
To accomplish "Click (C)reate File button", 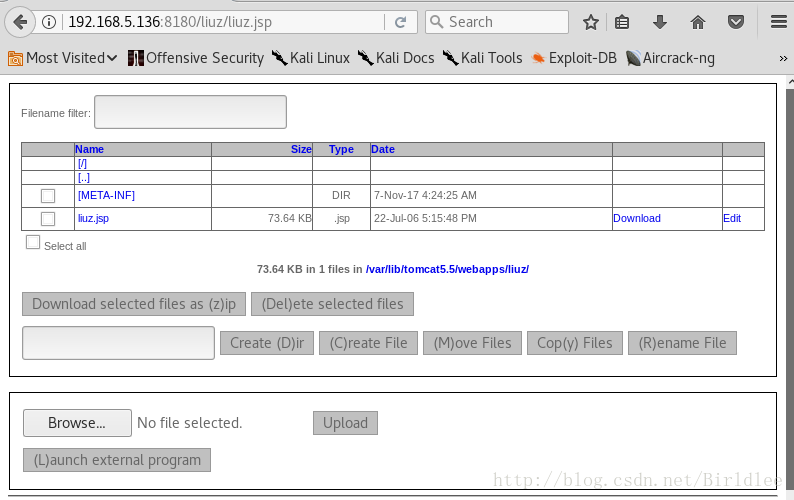I will click(x=368, y=343).
